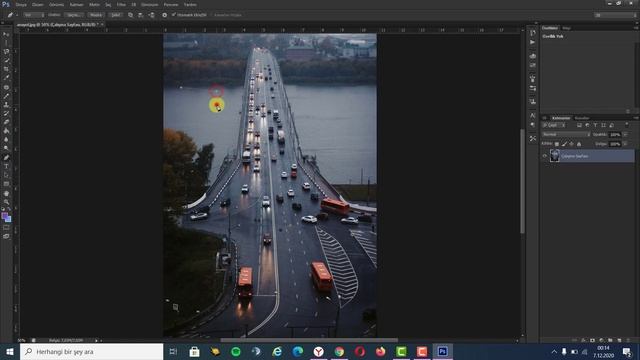Open Normal blend mode dropdown
This screenshot has width=640, height=360.
566,134
